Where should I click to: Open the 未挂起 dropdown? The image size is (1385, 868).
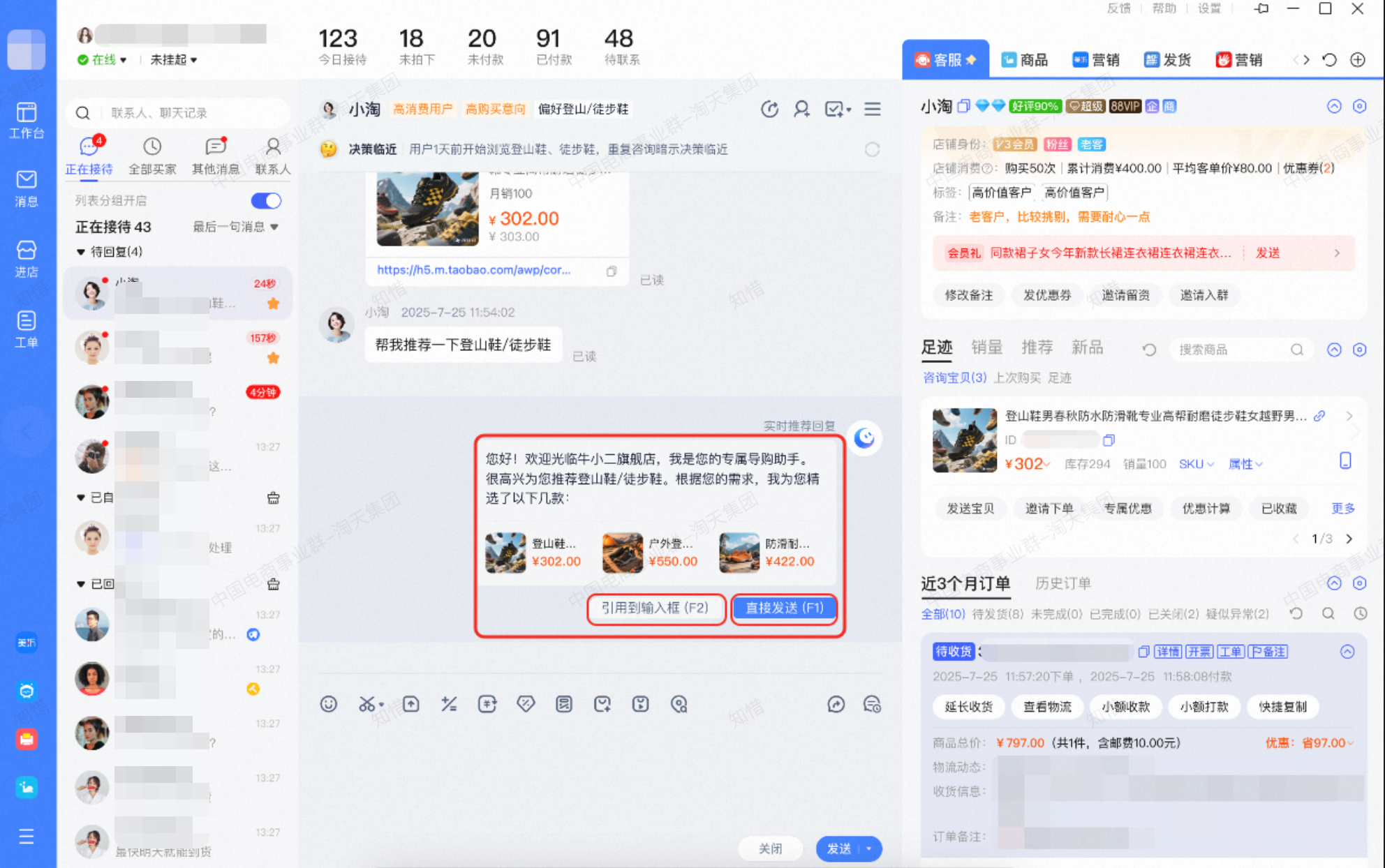174,60
